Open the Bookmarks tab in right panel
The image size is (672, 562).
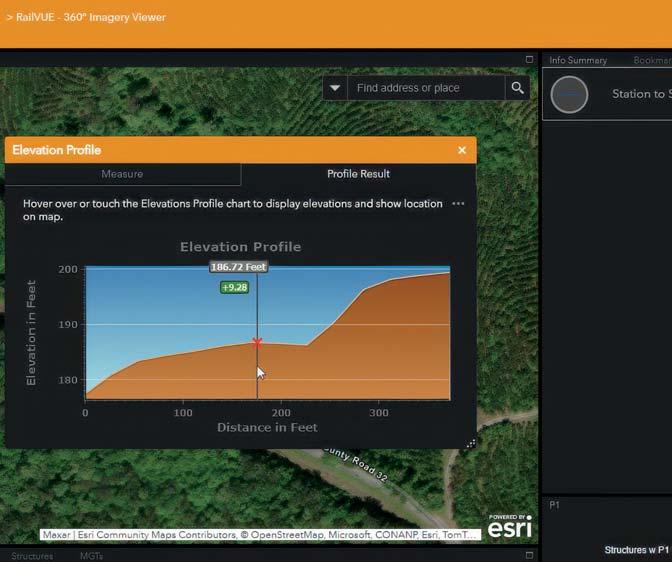pyautogui.click(x=652, y=60)
